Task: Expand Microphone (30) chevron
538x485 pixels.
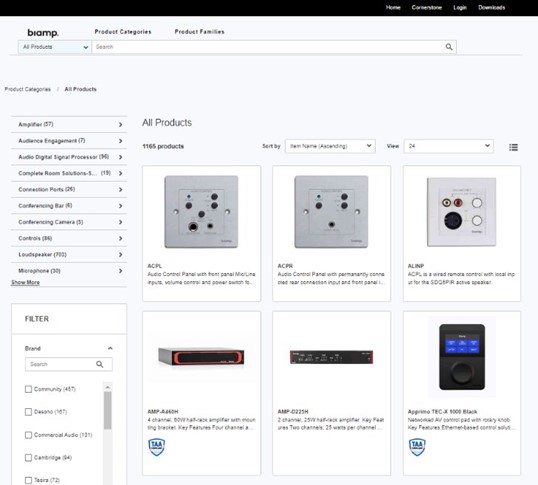Action: click(x=120, y=271)
